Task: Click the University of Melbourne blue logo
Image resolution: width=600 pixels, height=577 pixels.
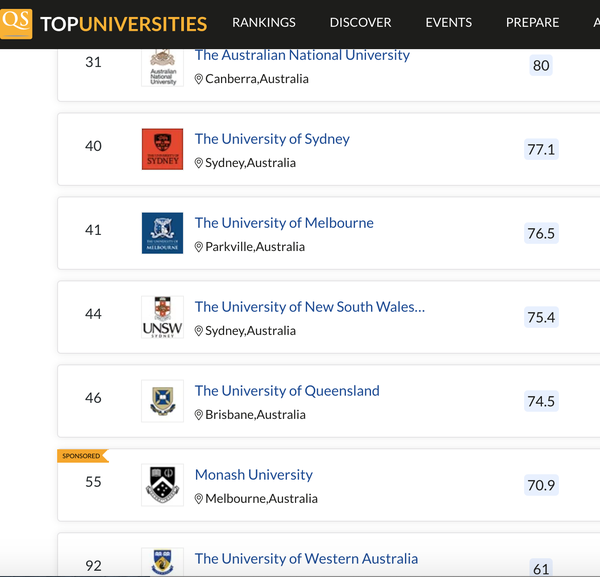Action: [163, 233]
